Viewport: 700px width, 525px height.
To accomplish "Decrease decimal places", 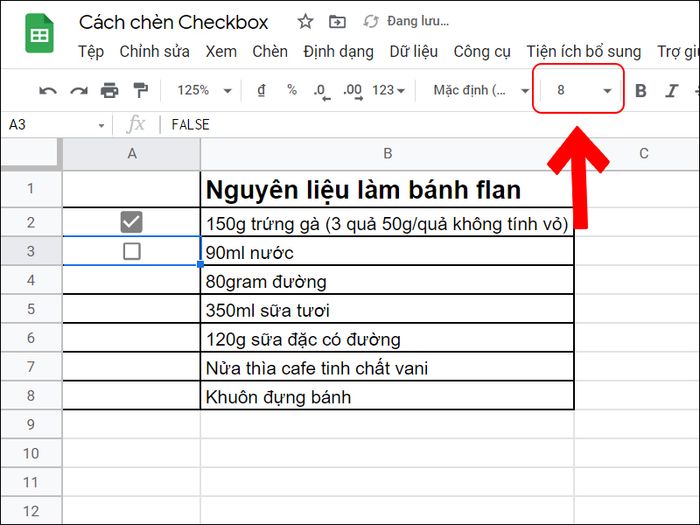I will pyautogui.click(x=321, y=92).
